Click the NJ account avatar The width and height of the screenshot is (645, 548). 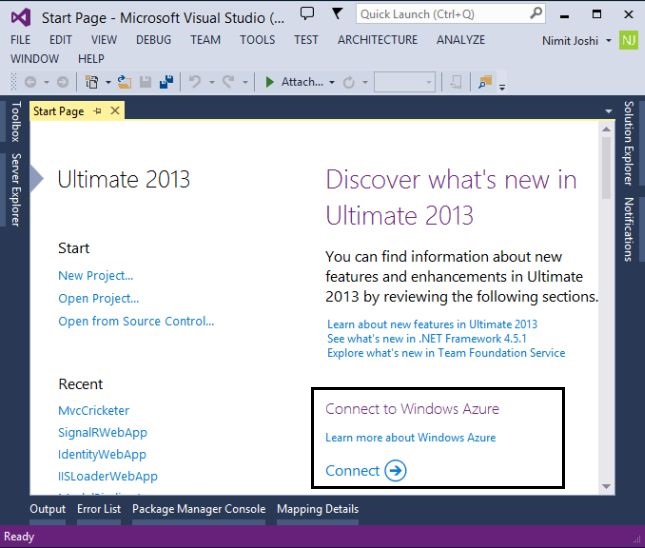[629, 40]
